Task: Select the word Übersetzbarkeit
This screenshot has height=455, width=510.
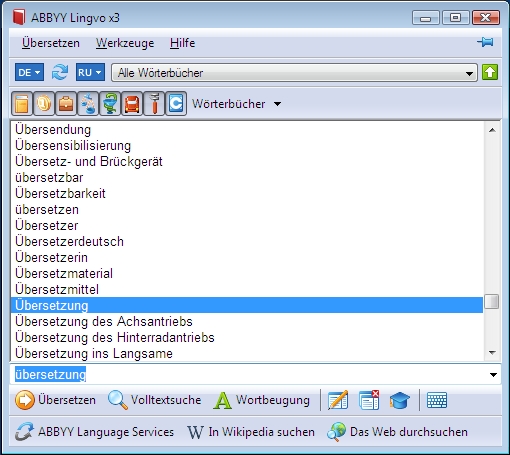Action: 247,194
